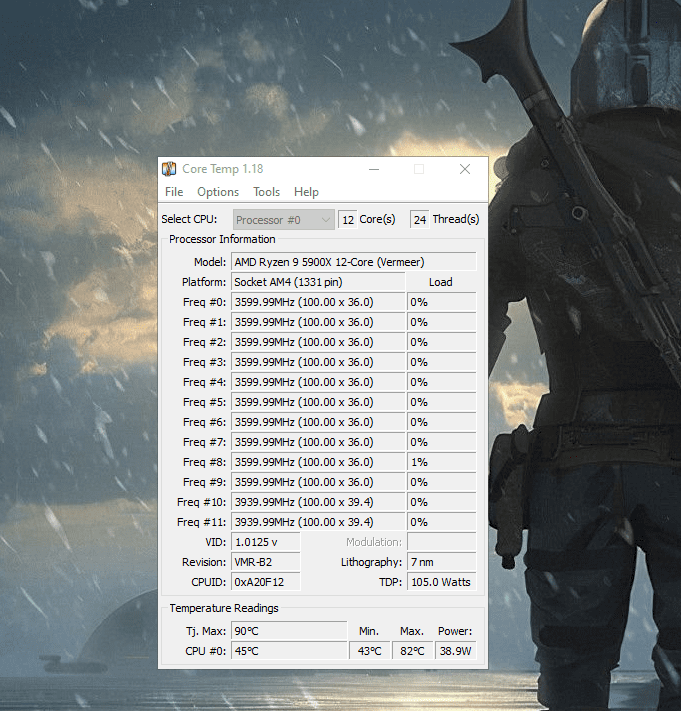Click the empty Modulation field
The image size is (681, 711).
coord(442,542)
